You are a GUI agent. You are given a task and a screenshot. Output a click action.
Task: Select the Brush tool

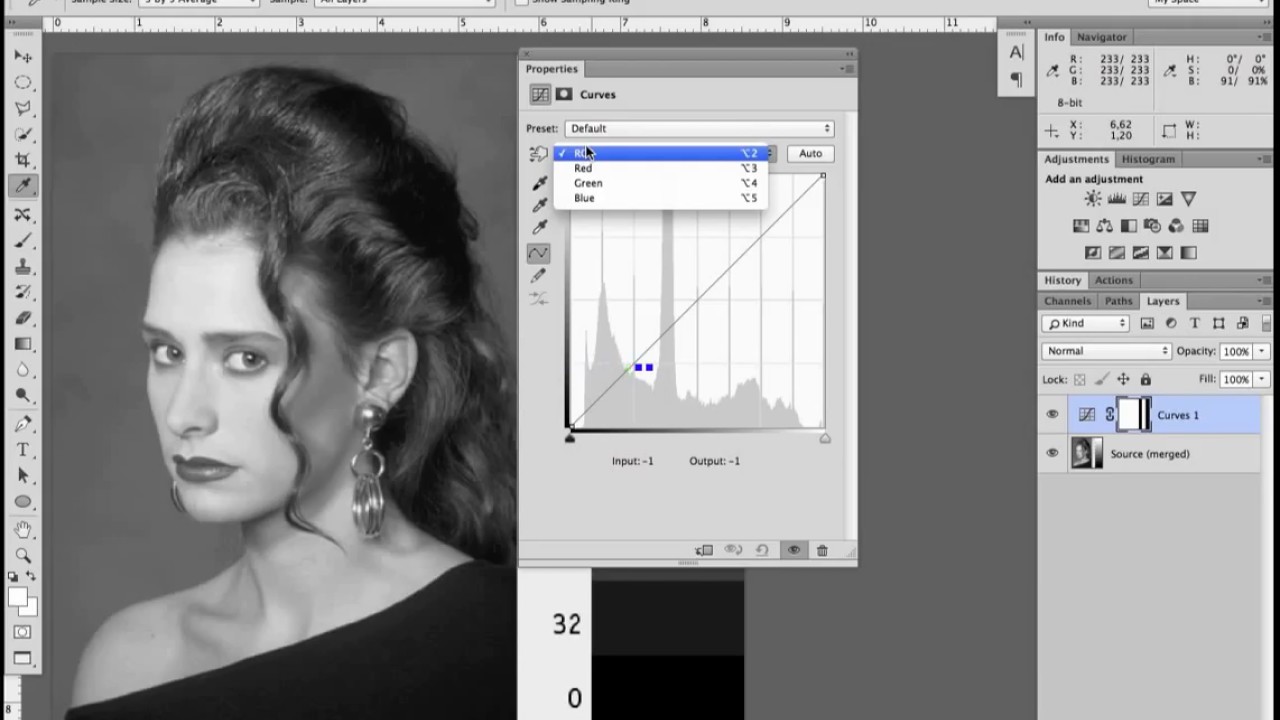click(x=23, y=241)
